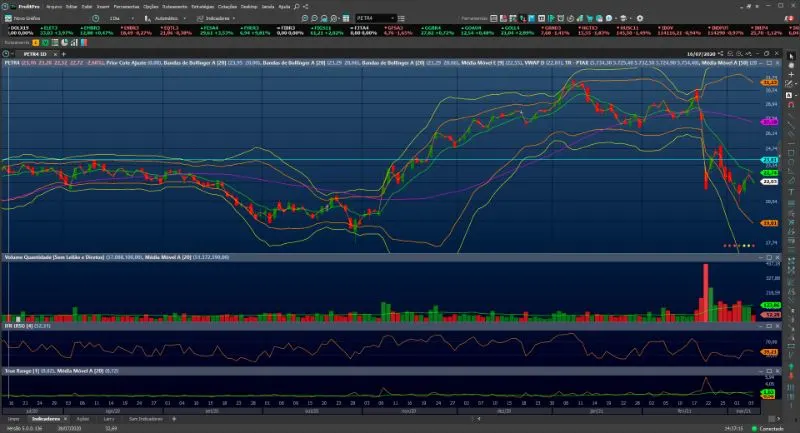This screenshot has width=800, height=433.
Task: Click the clock icon before the timeframe selector
Action: pos(95,18)
